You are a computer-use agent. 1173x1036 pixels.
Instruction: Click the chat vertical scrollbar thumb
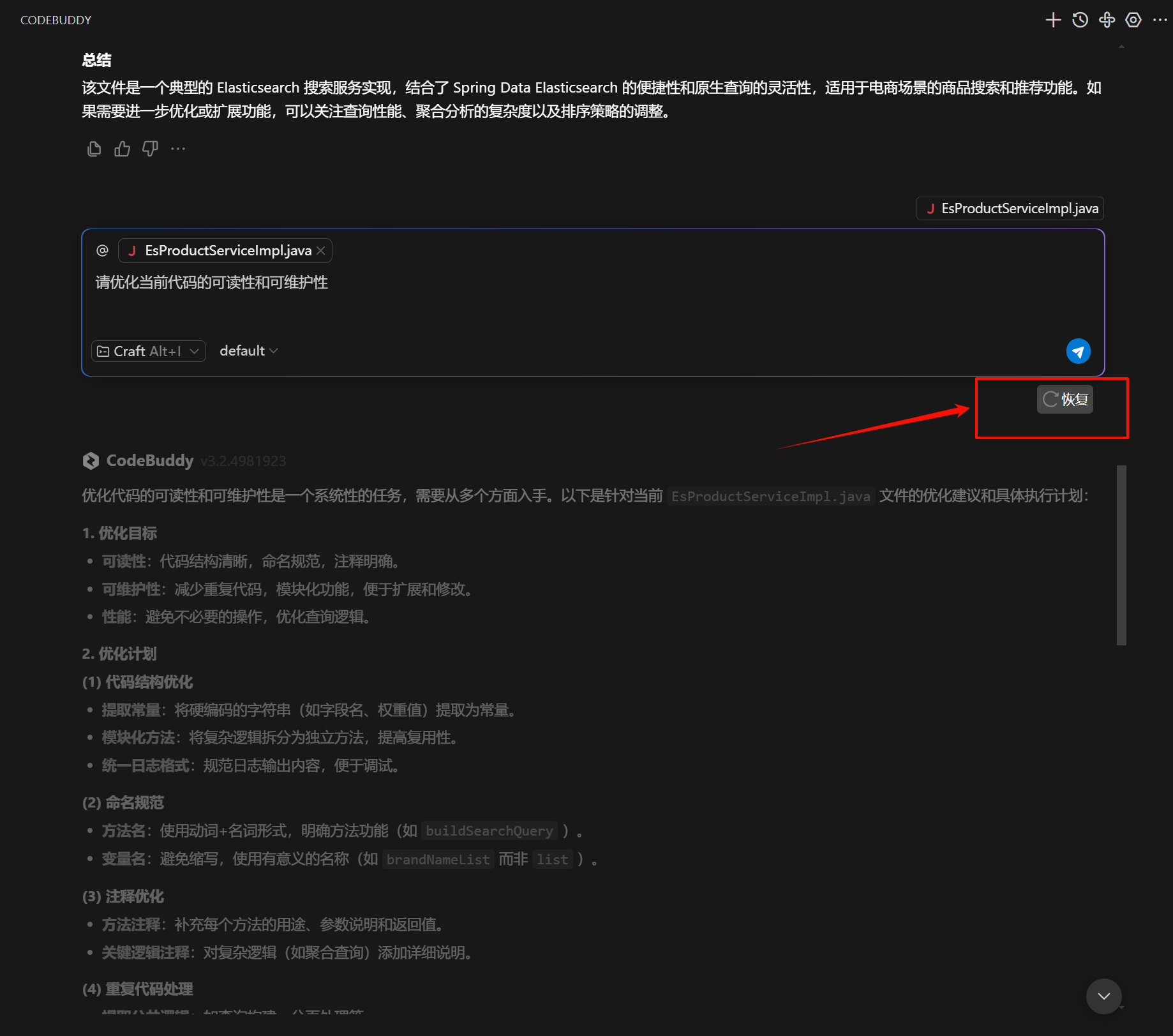point(1121,555)
